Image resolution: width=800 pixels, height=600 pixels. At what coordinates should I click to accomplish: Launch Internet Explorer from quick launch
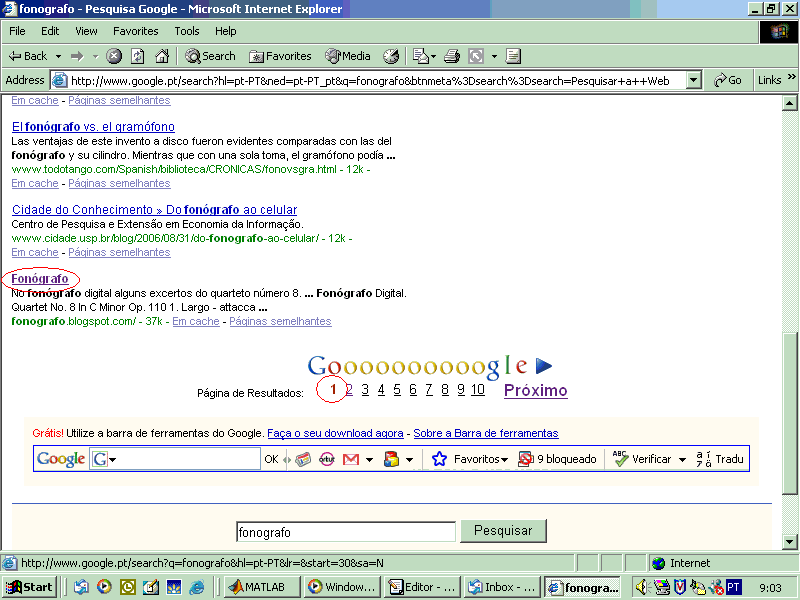197,587
